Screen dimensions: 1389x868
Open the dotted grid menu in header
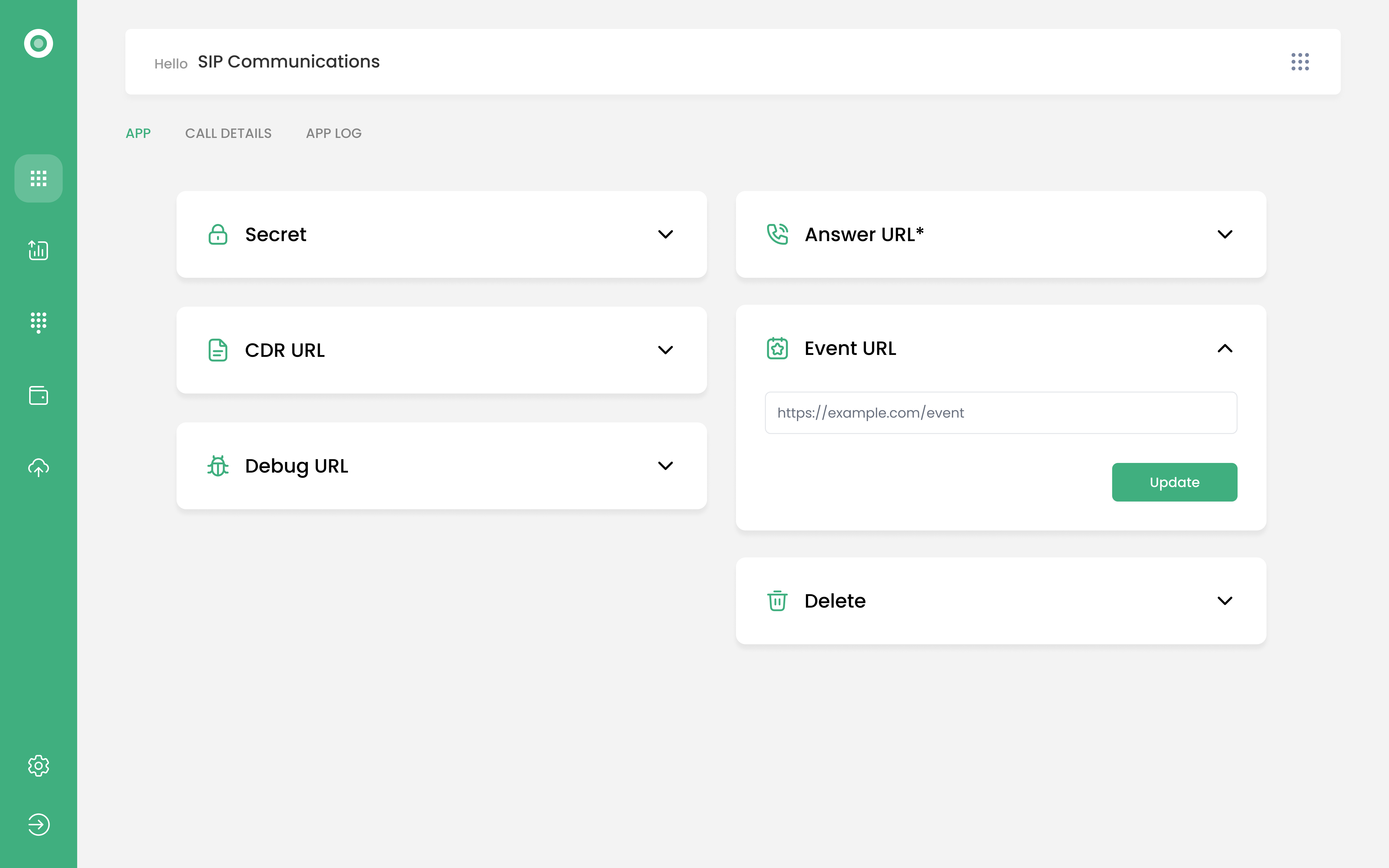tap(1300, 61)
